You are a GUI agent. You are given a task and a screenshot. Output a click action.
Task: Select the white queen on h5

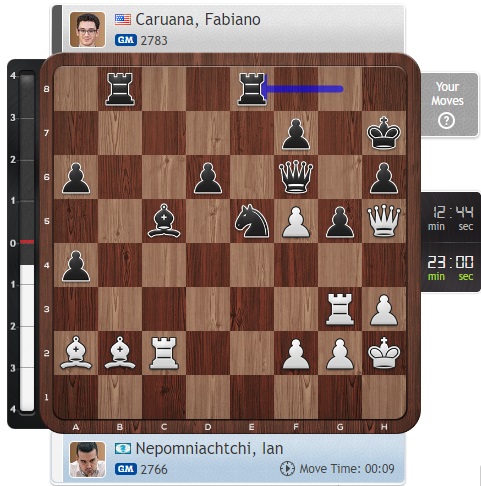tap(384, 221)
